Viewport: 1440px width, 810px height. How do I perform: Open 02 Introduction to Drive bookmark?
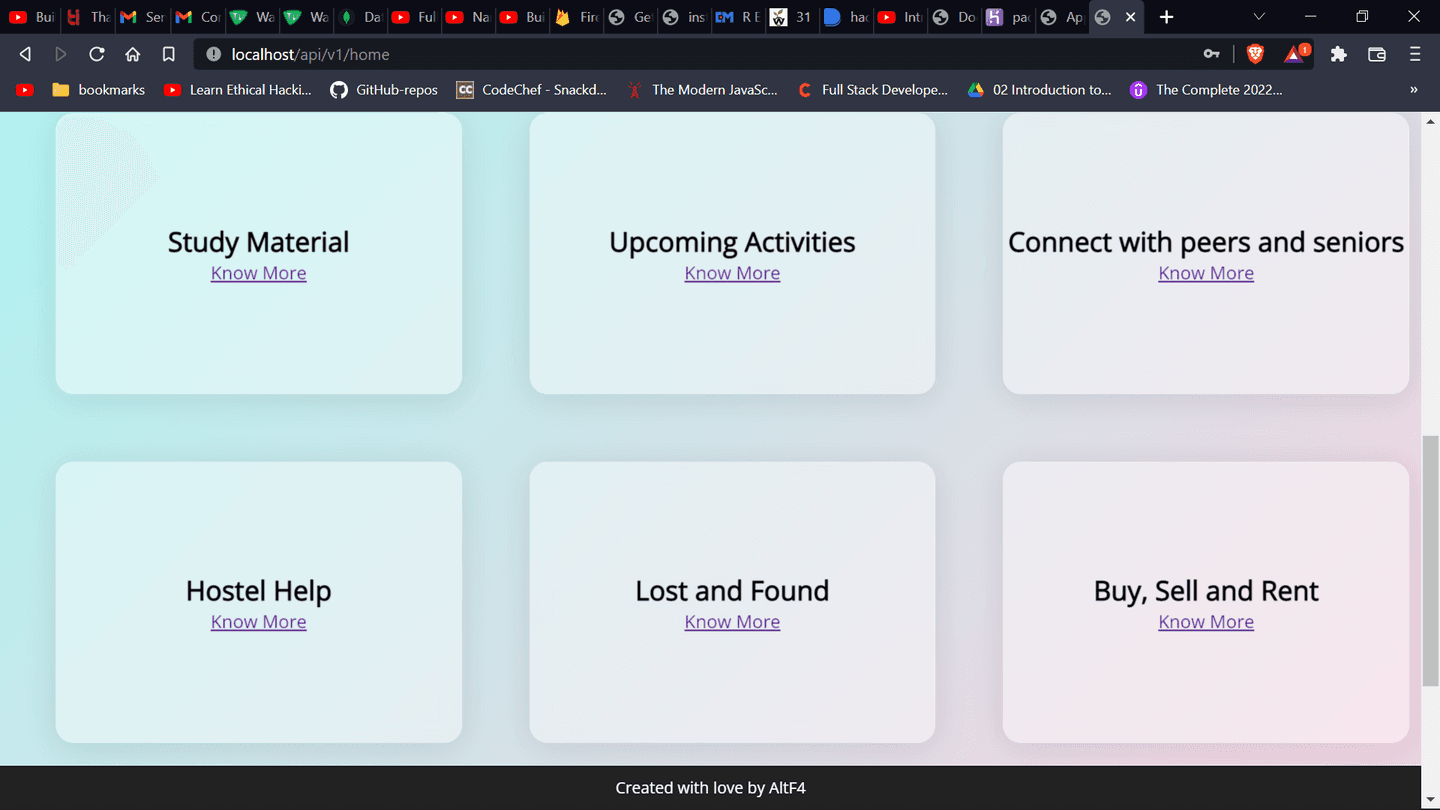[1039, 90]
